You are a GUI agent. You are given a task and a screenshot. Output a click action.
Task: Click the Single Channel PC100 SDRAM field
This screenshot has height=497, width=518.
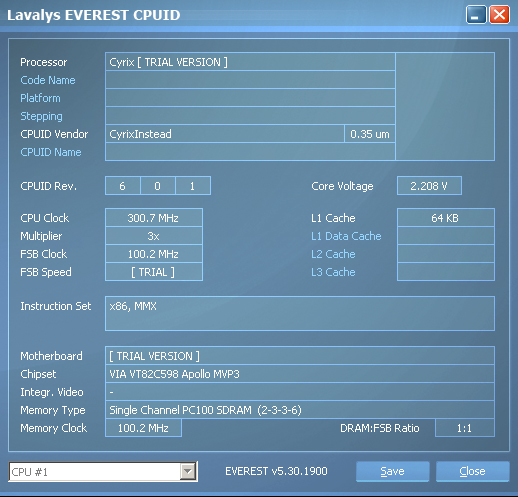point(300,410)
